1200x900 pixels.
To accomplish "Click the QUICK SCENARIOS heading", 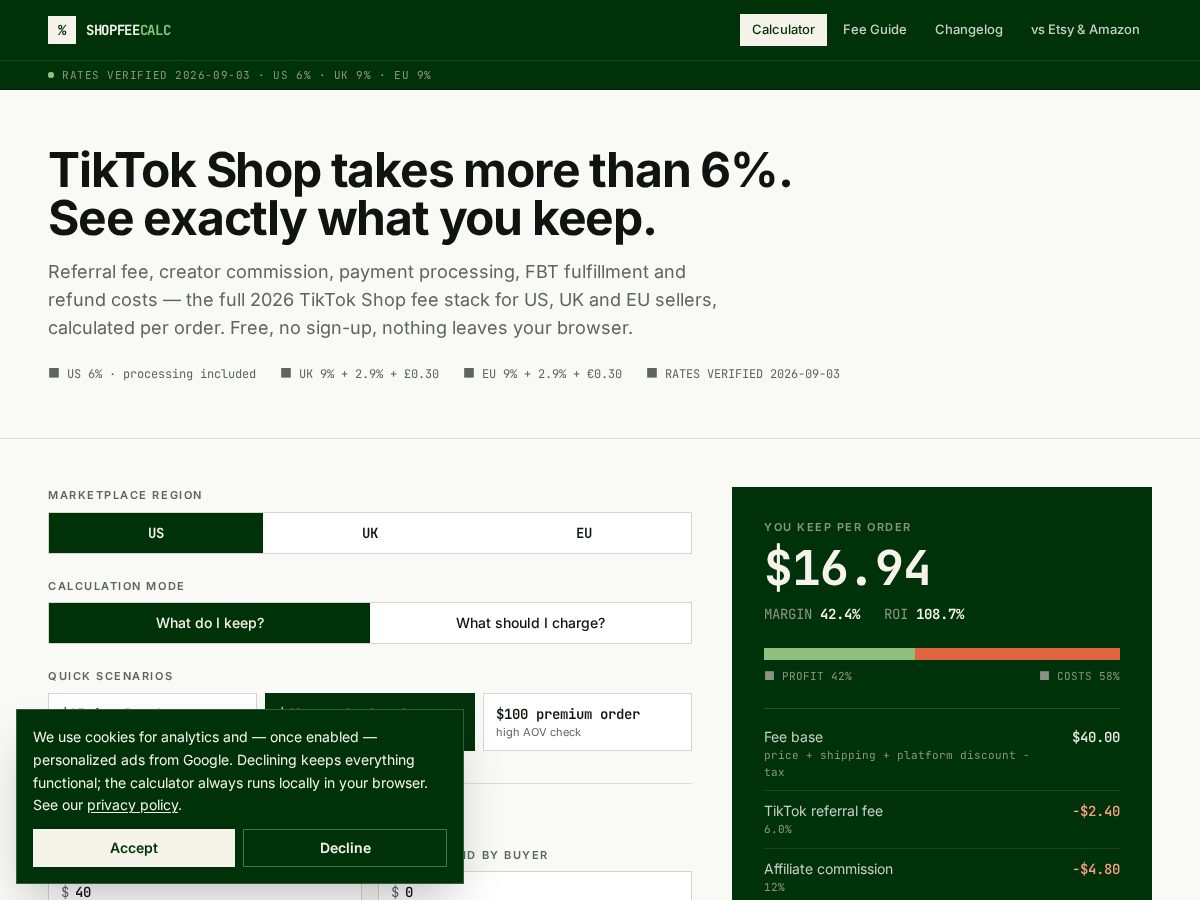I will tap(110, 676).
